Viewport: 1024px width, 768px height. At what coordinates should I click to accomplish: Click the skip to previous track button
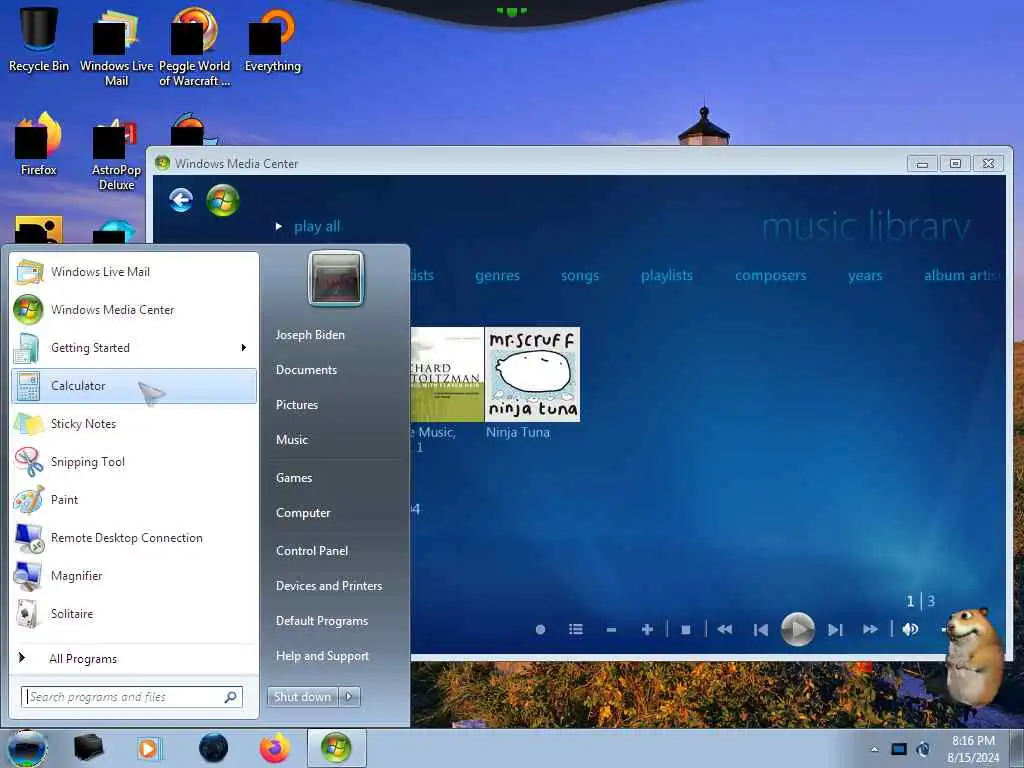761,630
